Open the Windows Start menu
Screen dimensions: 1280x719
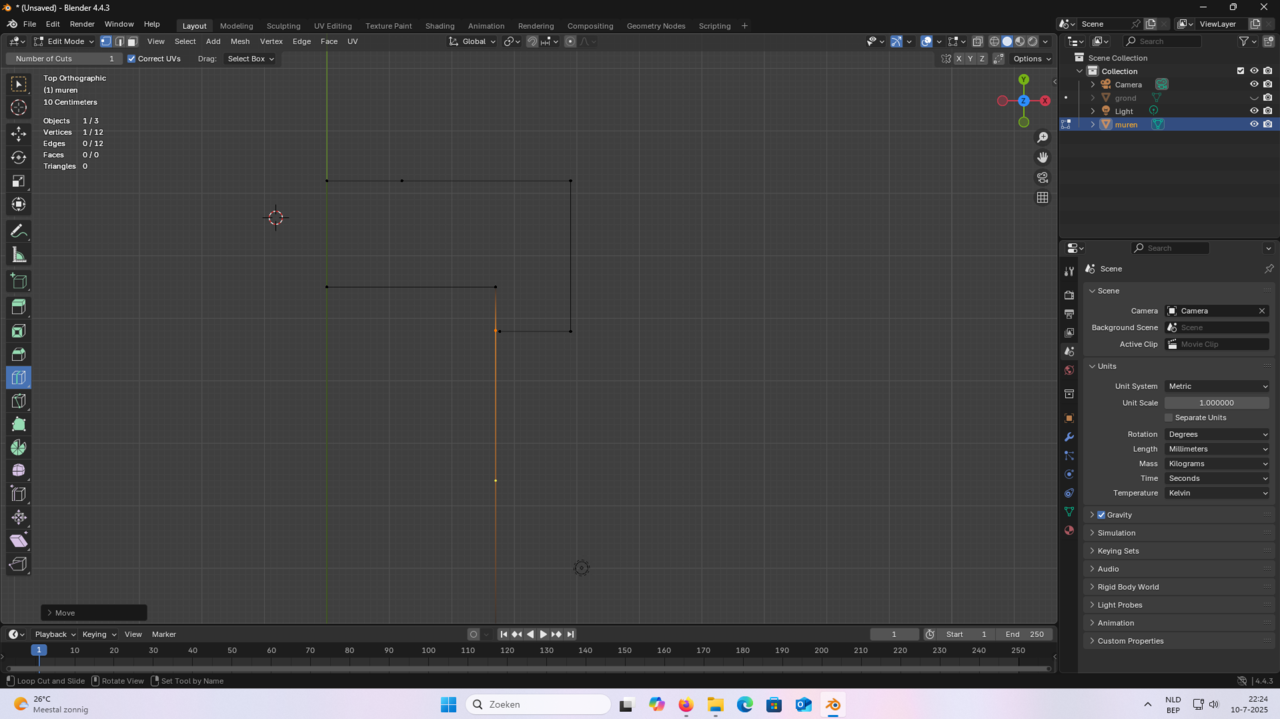tap(448, 705)
